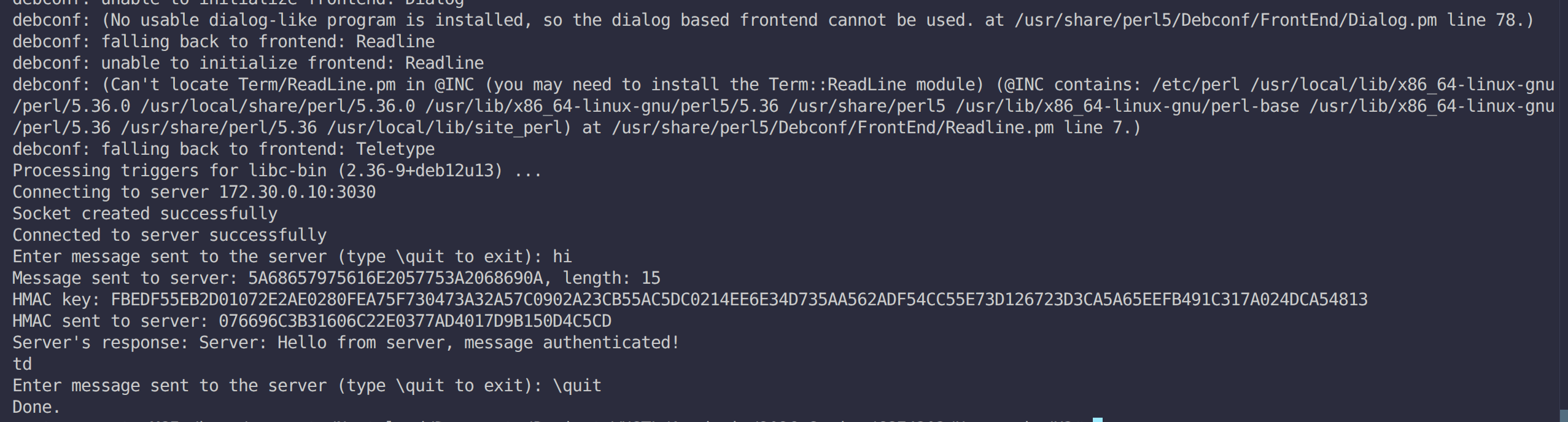Click the "Connected to server successfully" line
Screen dimensions: 1568x422
pos(169,235)
